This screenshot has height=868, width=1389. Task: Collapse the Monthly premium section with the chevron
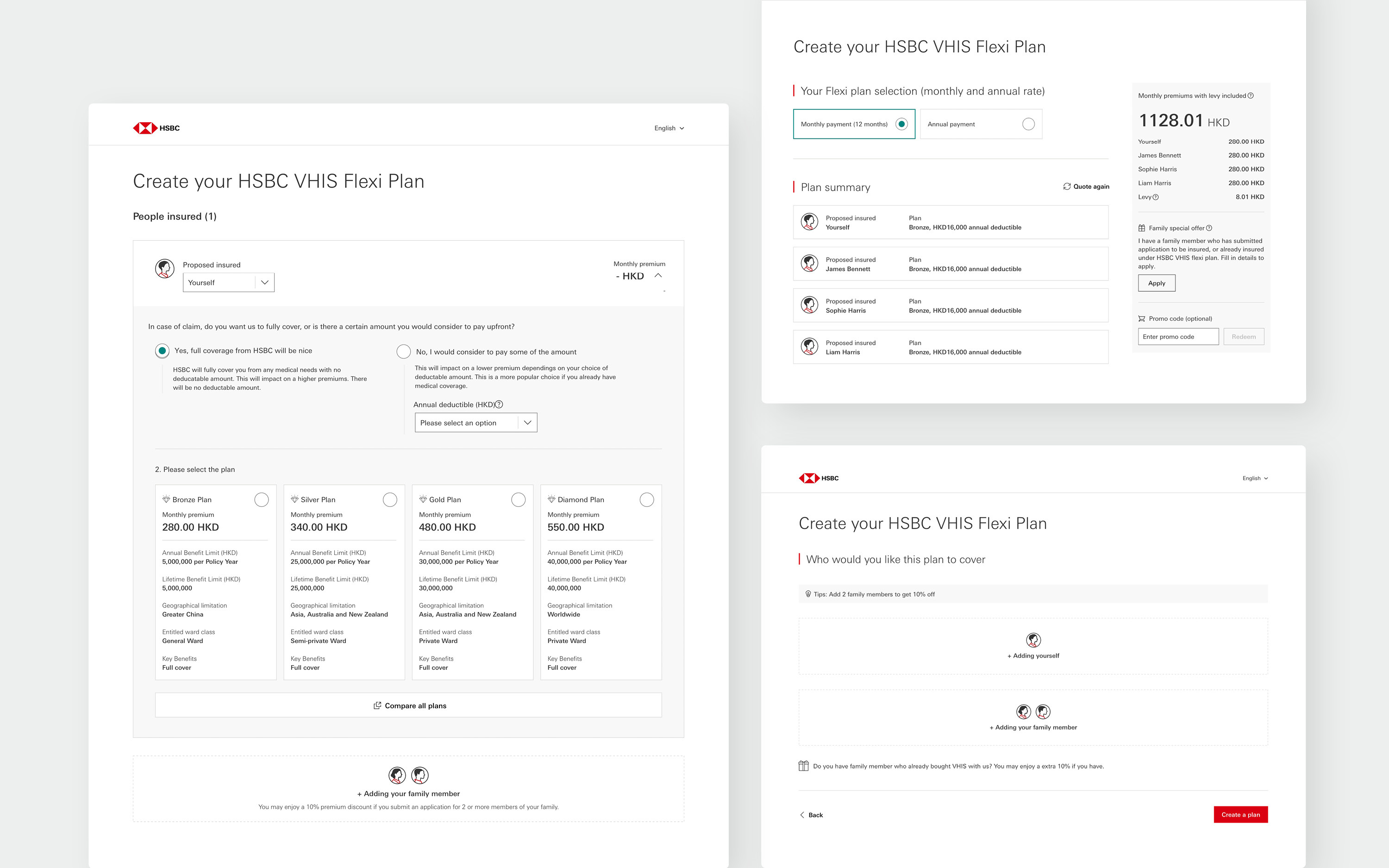658,275
